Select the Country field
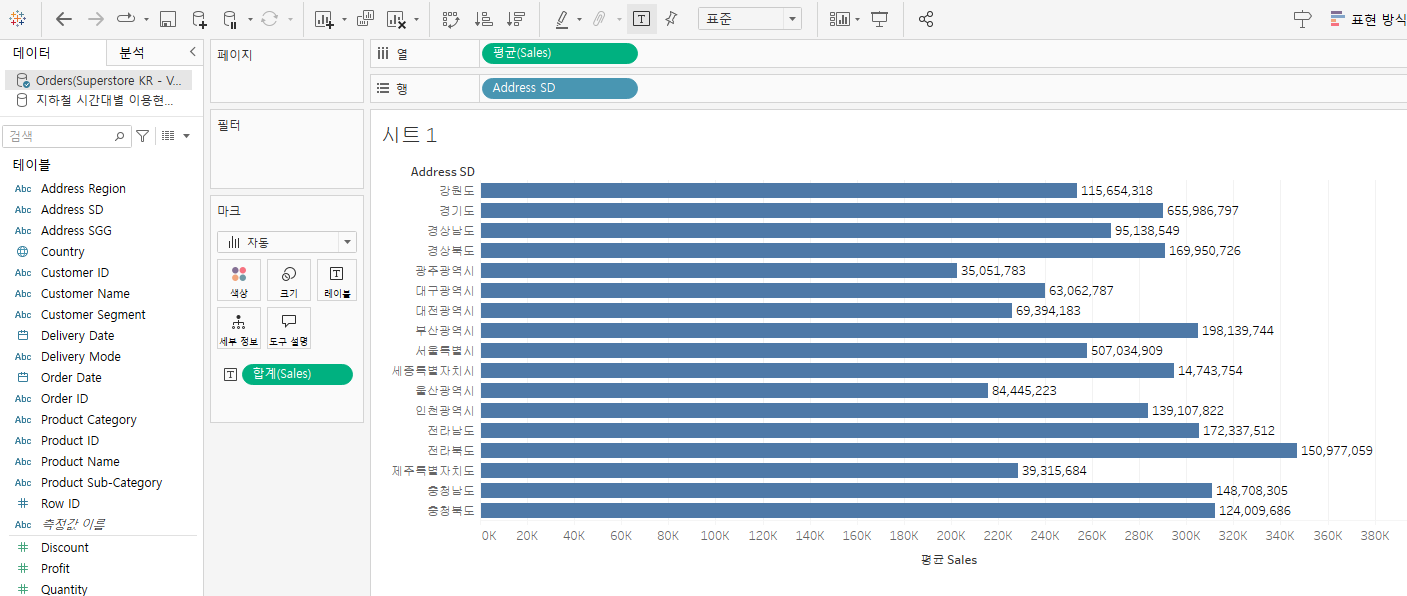This screenshot has width=1407, height=596. 63,252
